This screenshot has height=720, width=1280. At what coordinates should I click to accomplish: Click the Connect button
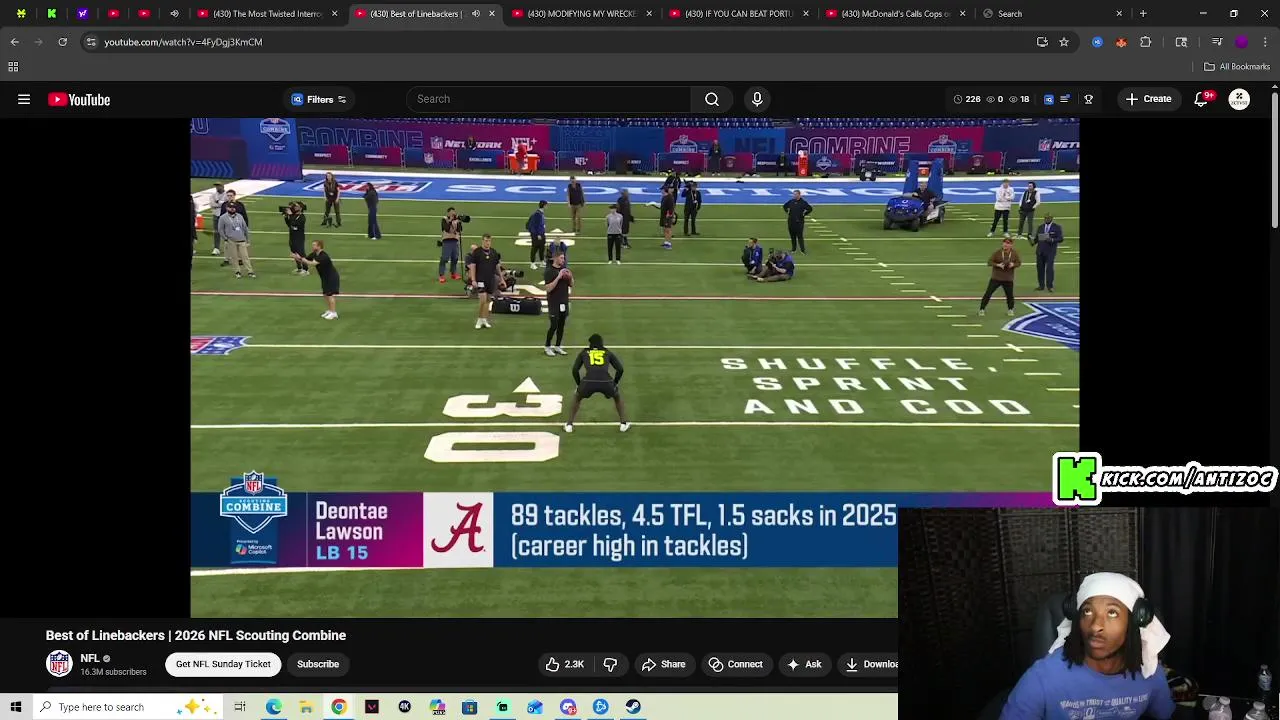click(736, 664)
